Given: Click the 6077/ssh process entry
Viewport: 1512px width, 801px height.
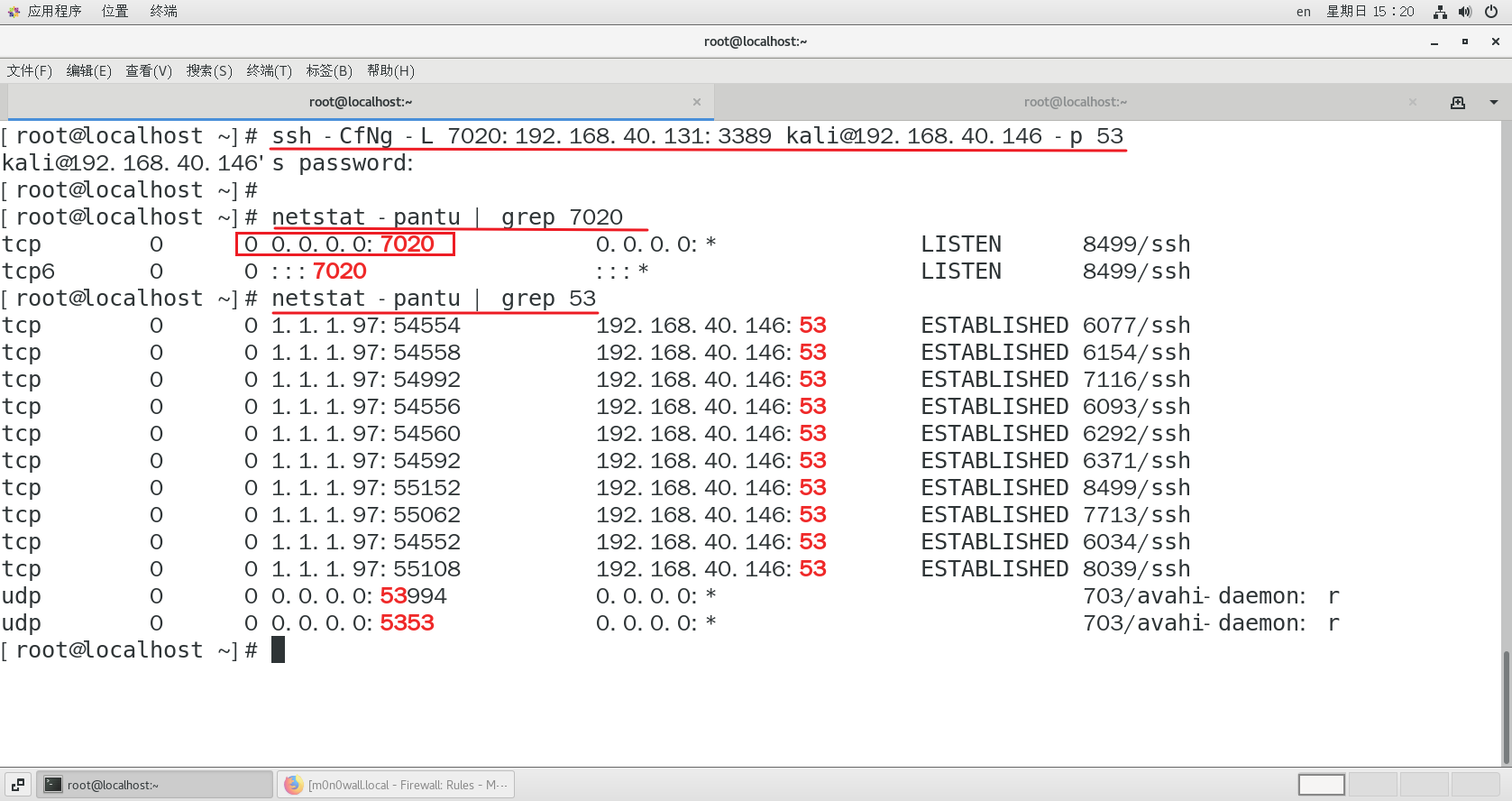Looking at the screenshot, I should pyautogui.click(x=1137, y=326).
